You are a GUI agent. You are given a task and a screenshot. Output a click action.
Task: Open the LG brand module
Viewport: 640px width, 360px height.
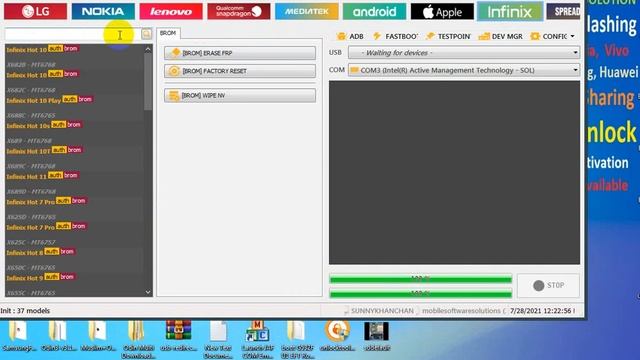click(x=36, y=11)
